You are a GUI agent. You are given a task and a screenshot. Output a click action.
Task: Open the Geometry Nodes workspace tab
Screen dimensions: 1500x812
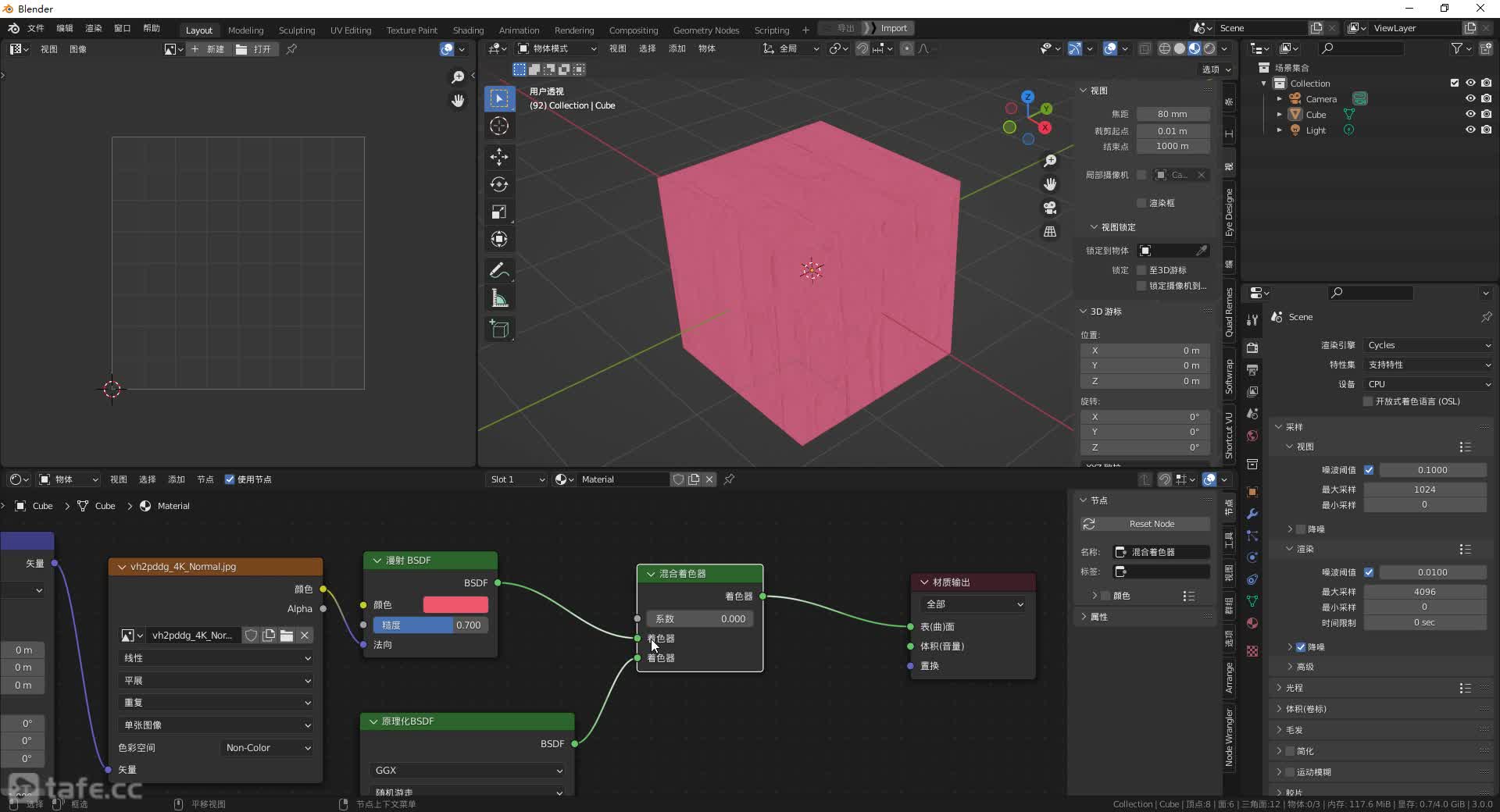point(706,30)
